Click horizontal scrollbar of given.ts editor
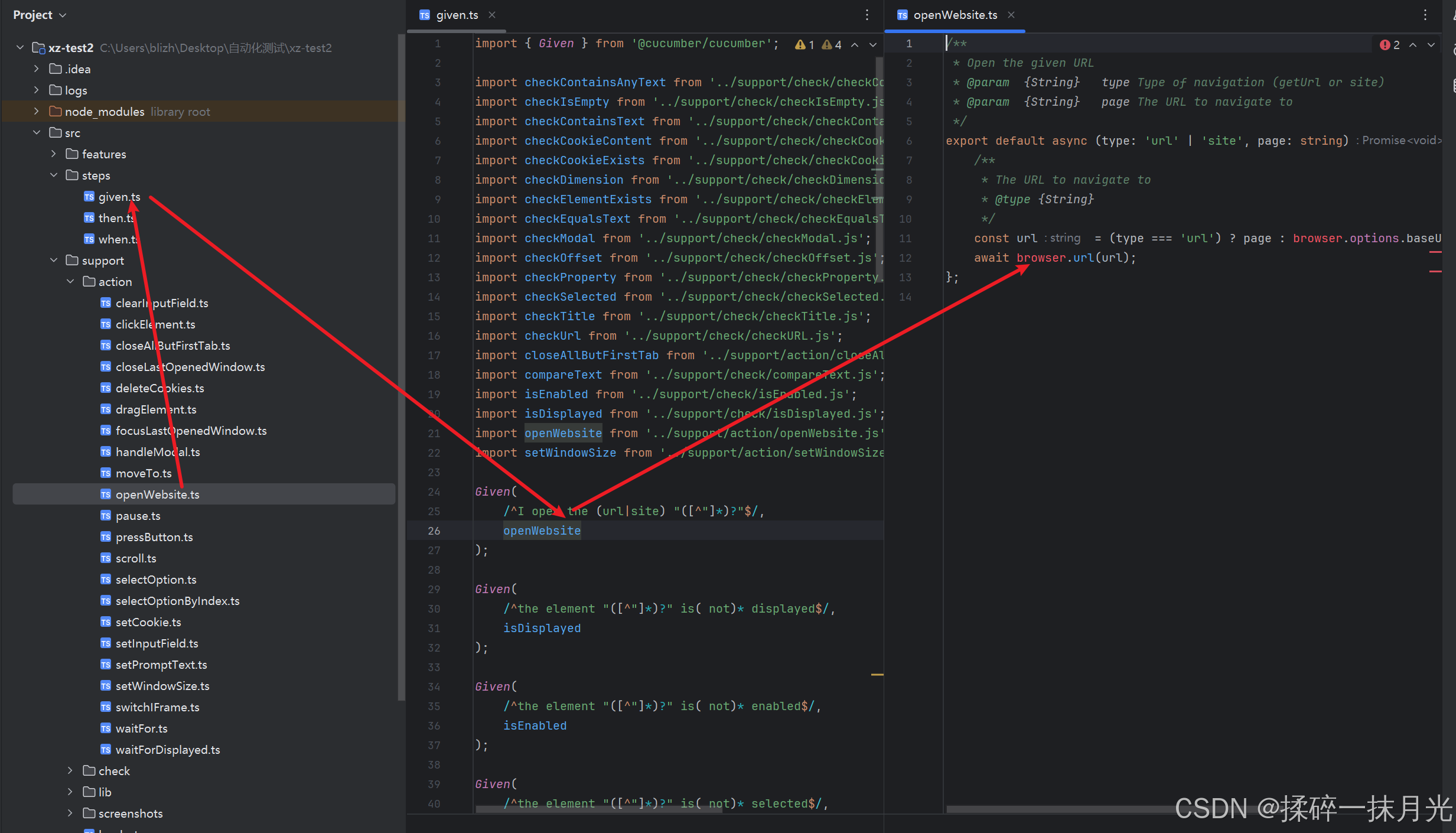 [x=598, y=809]
